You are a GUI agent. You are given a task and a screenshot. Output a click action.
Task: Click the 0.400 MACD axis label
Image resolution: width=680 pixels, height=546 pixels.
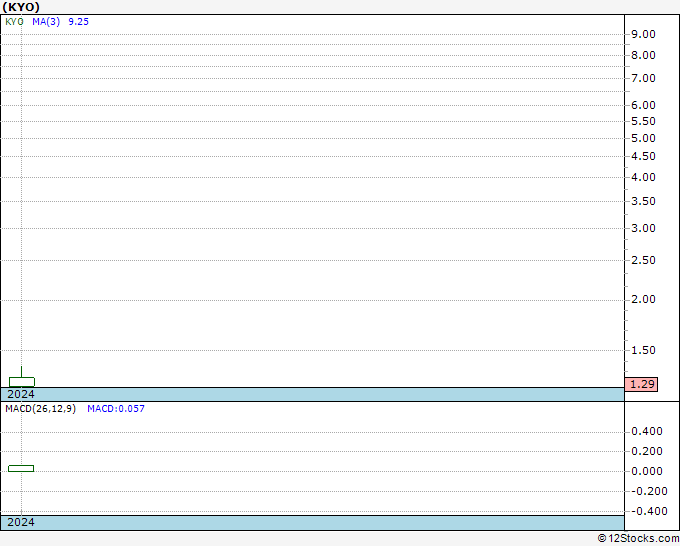647,432
